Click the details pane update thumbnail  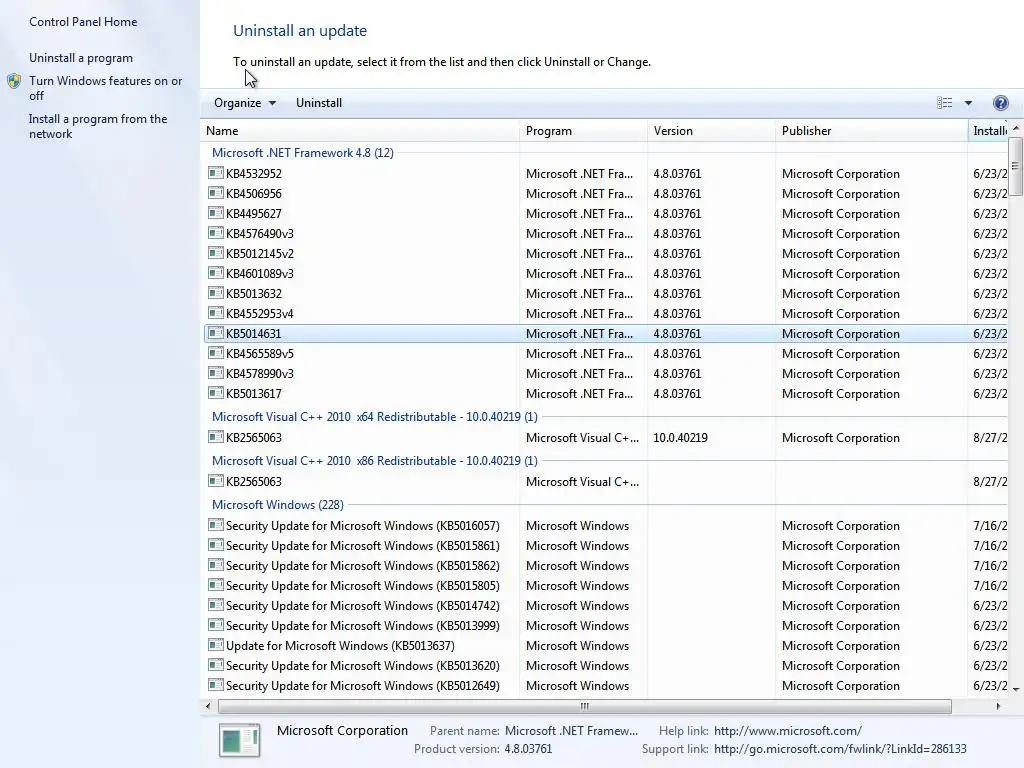click(x=240, y=740)
